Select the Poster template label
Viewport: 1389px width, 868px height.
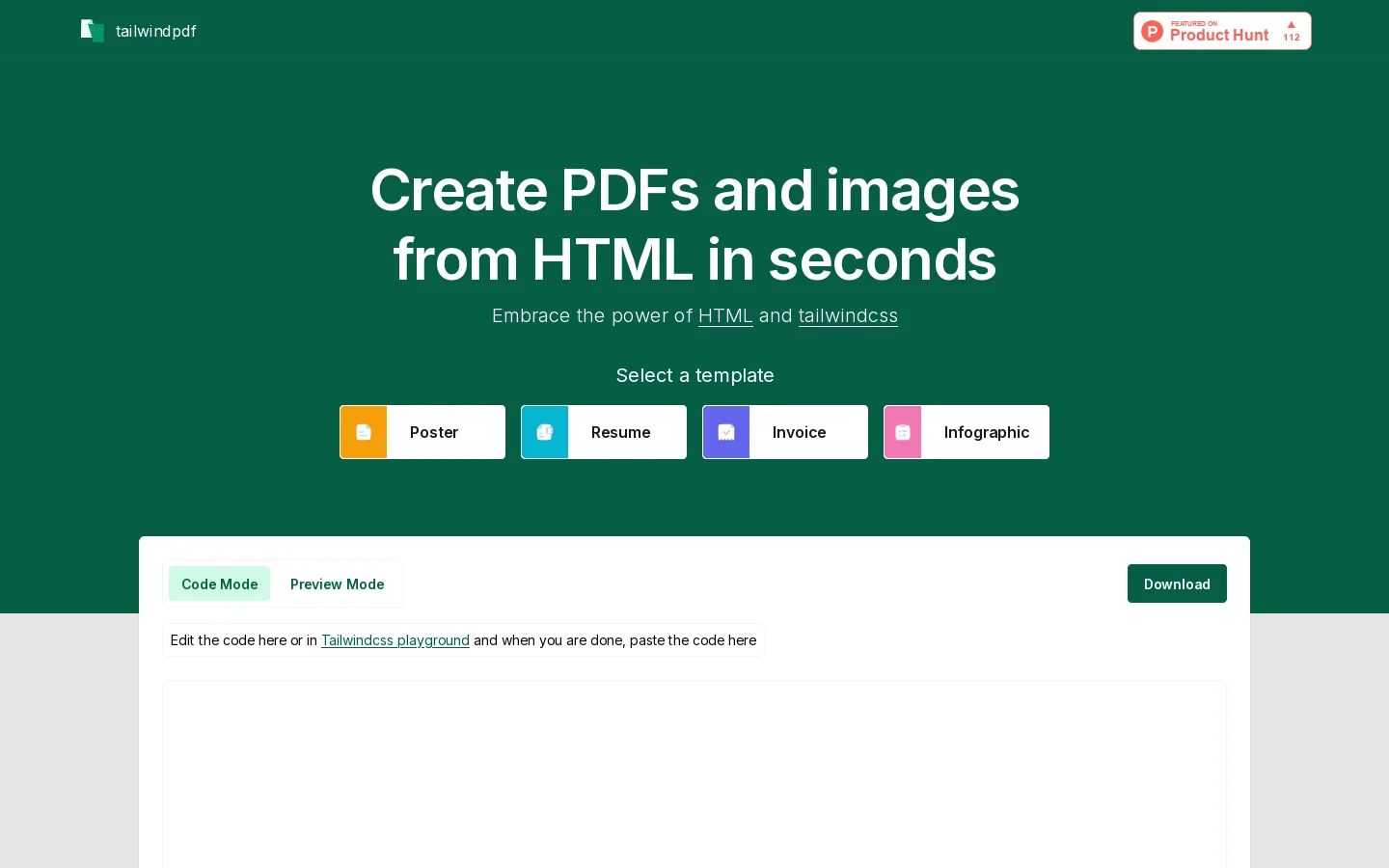(x=434, y=432)
